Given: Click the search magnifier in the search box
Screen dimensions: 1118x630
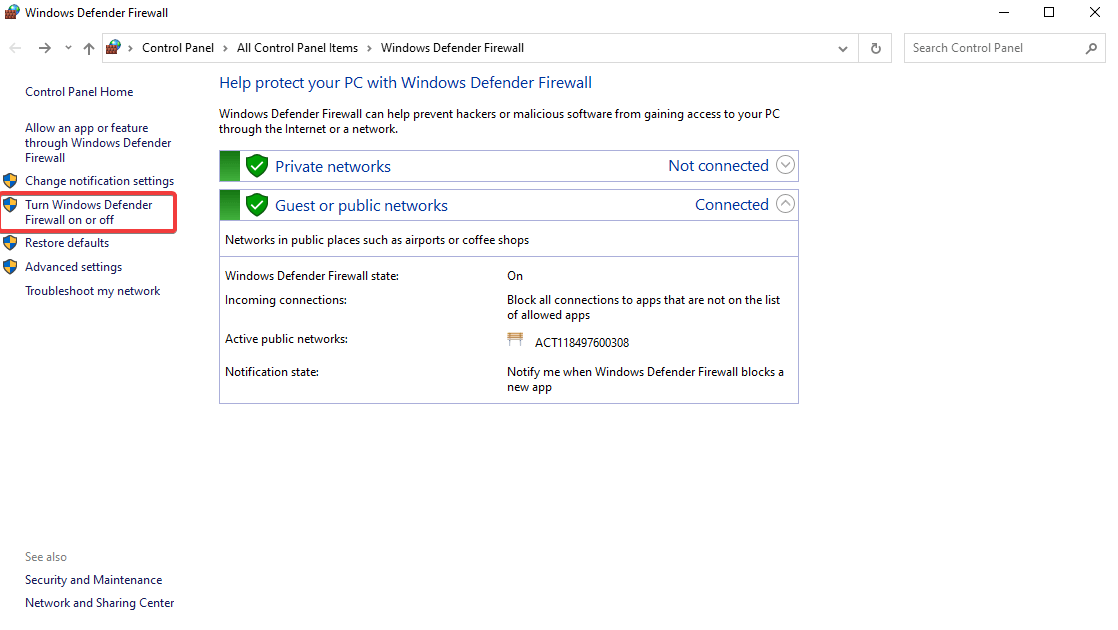Looking at the screenshot, I should point(1091,47).
